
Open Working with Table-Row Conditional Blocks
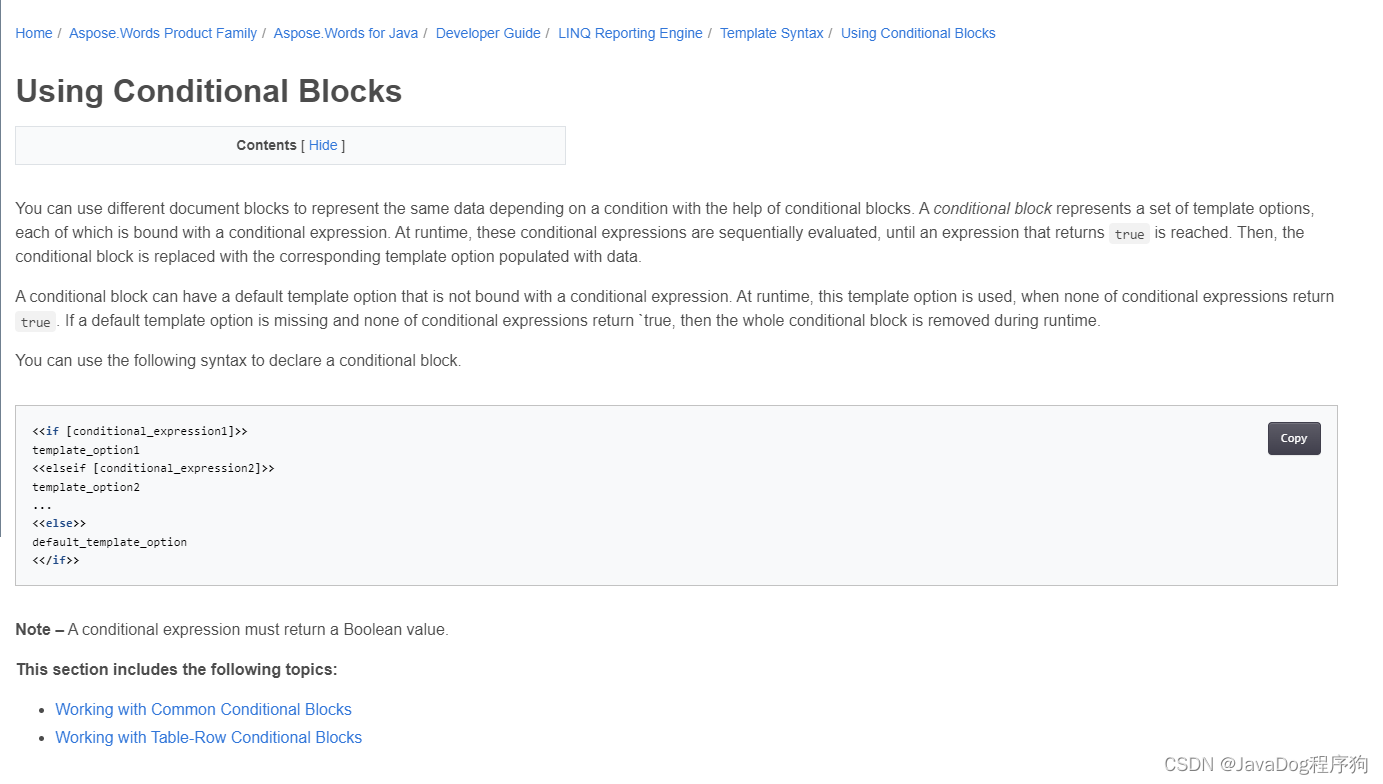click(x=208, y=737)
